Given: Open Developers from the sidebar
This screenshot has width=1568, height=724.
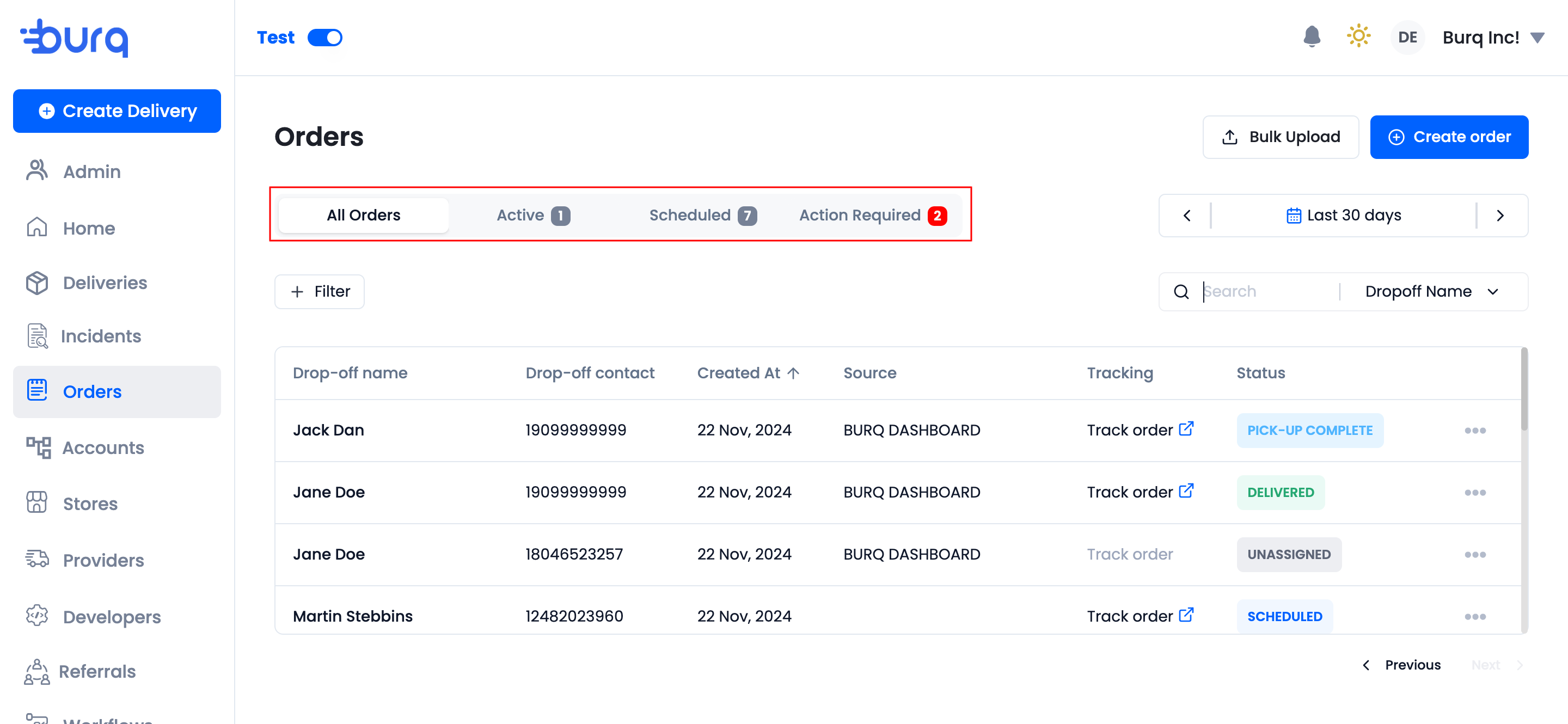Looking at the screenshot, I should [112, 616].
